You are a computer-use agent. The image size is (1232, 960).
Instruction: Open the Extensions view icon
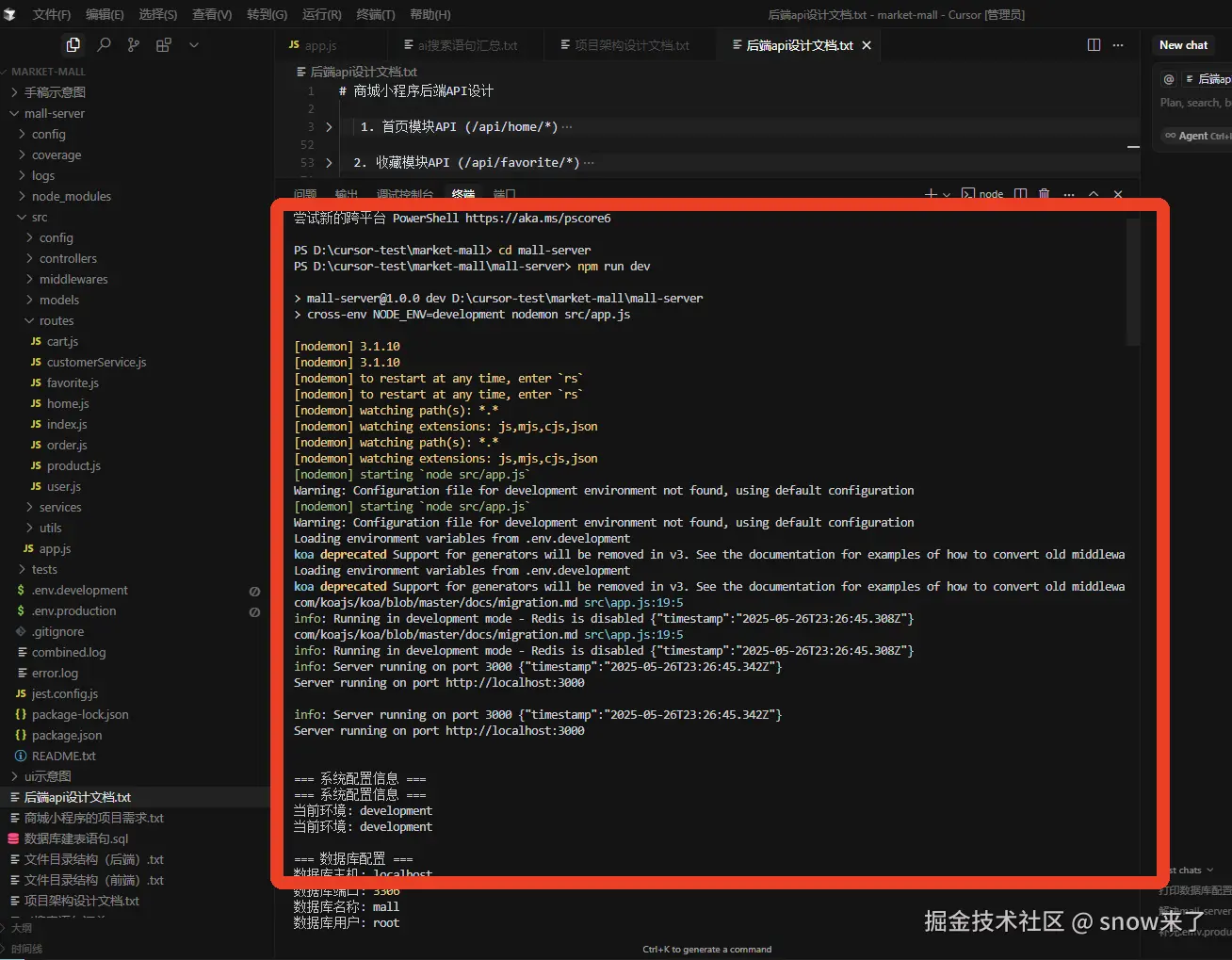164,44
